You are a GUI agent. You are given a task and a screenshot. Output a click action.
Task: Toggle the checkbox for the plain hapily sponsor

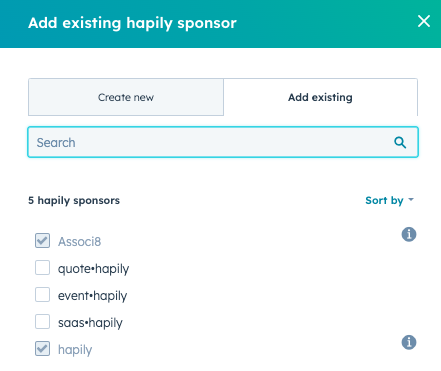(42, 349)
